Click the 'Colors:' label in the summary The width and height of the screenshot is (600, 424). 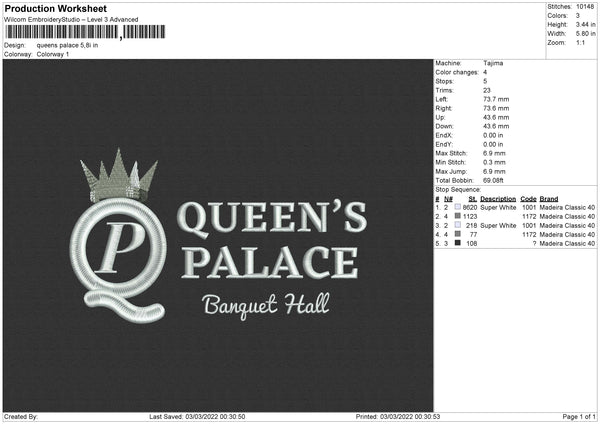[558, 16]
